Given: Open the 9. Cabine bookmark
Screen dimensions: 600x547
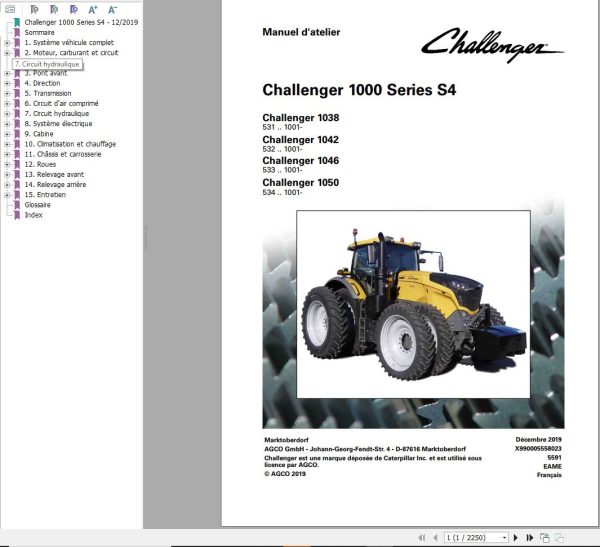Looking at the screenshot, I should (x=39, y=134).
